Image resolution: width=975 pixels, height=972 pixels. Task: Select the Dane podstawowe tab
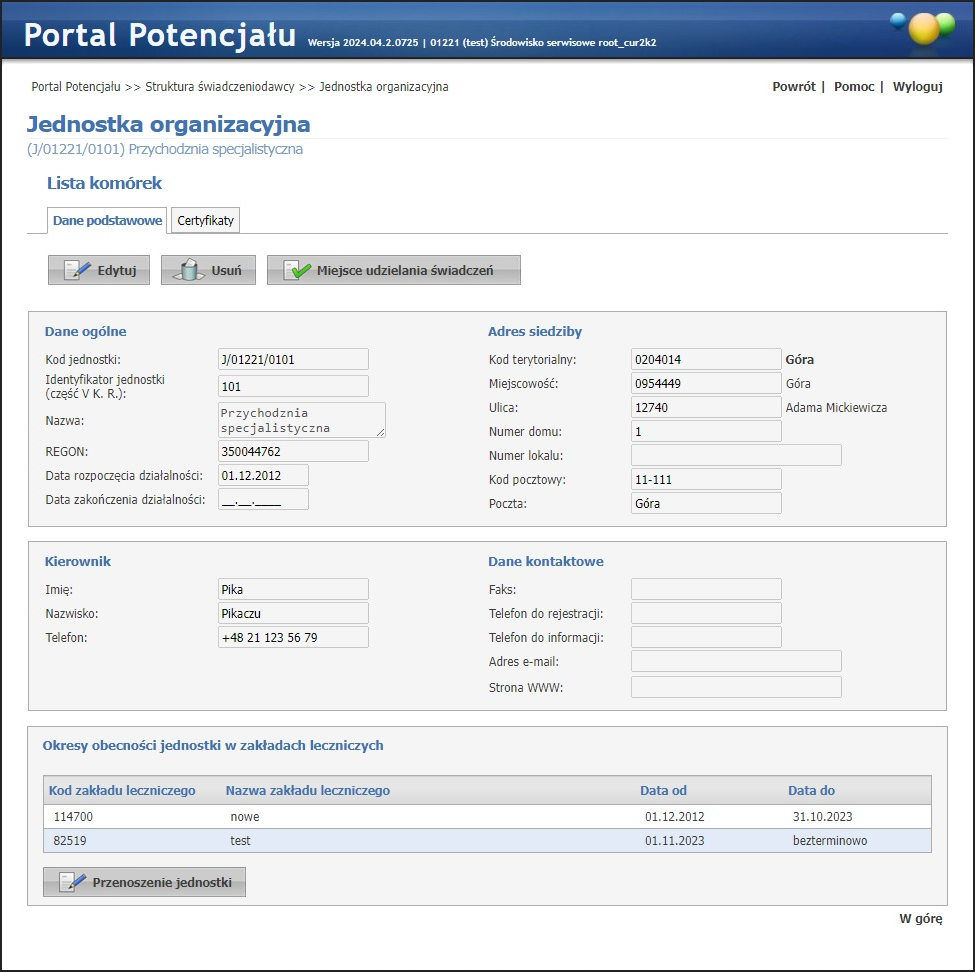(107, 220)
